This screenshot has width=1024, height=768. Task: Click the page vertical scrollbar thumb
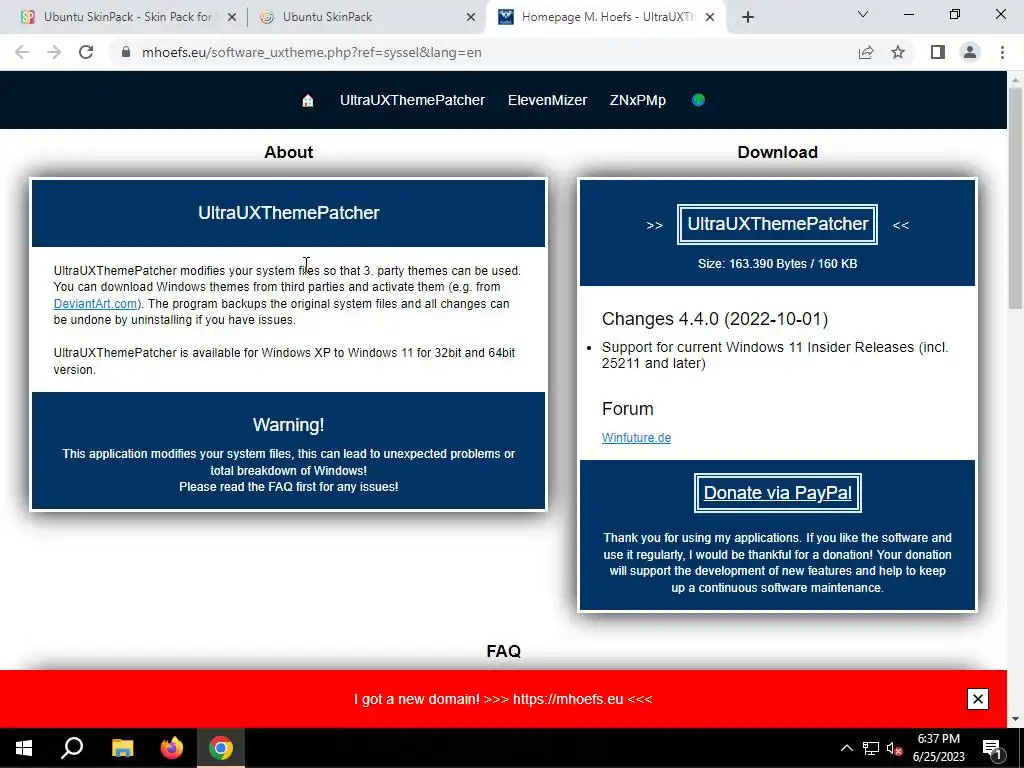[1015, 199]
